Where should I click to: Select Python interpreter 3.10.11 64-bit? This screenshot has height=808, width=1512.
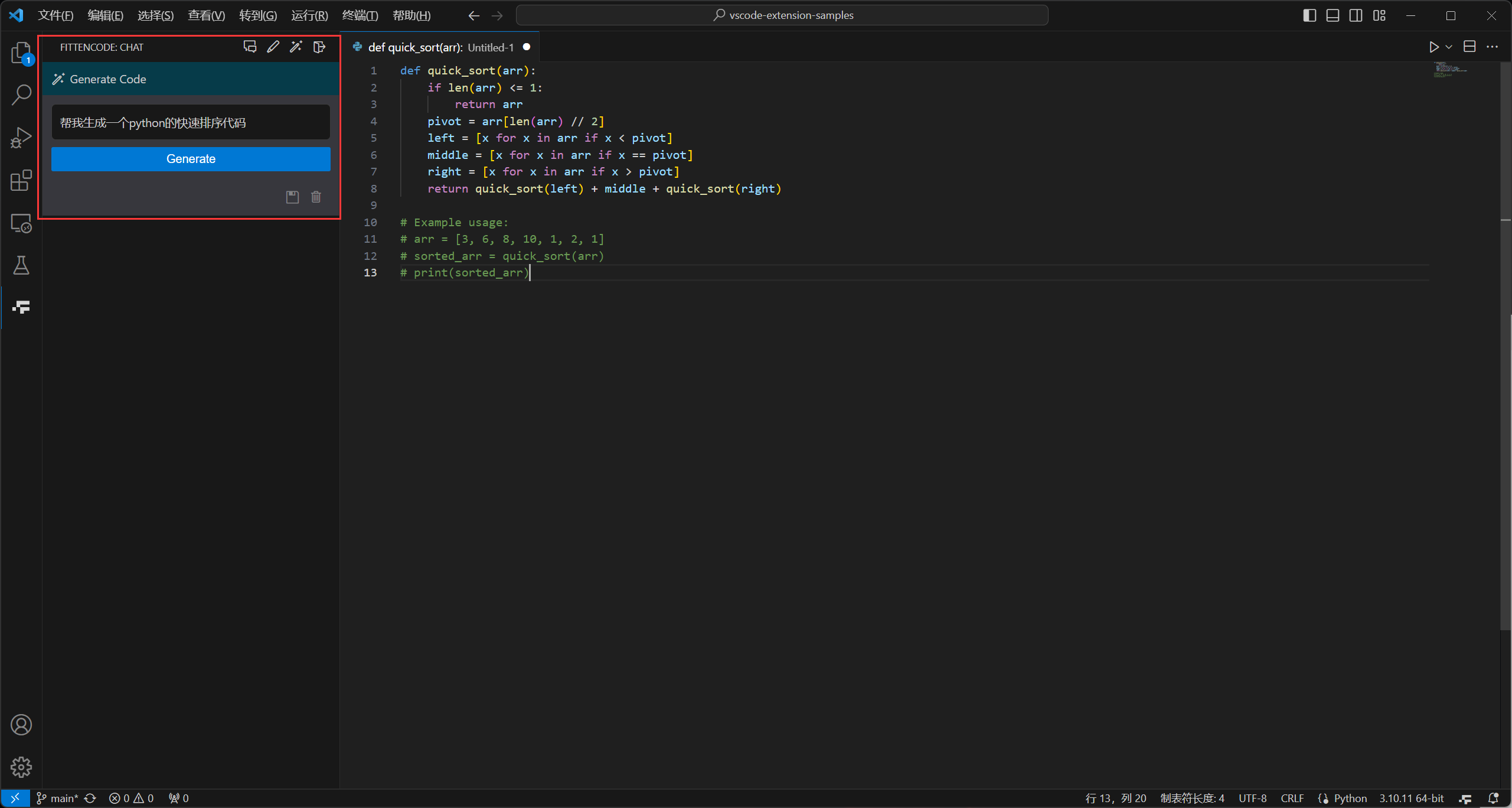click(1411, 799)
